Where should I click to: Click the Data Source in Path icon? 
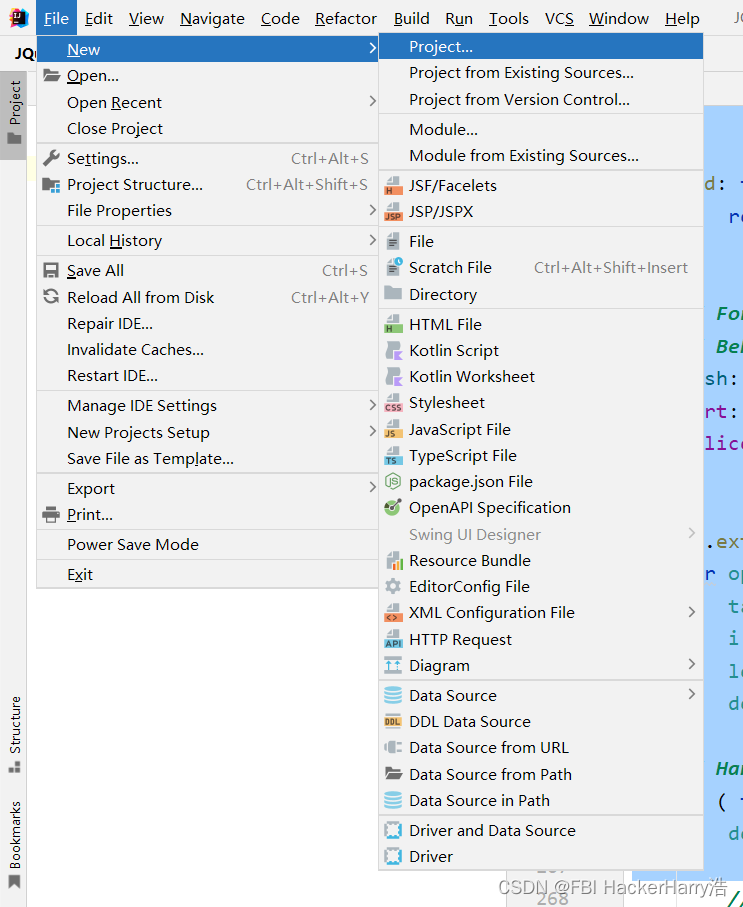click(393, 800)
